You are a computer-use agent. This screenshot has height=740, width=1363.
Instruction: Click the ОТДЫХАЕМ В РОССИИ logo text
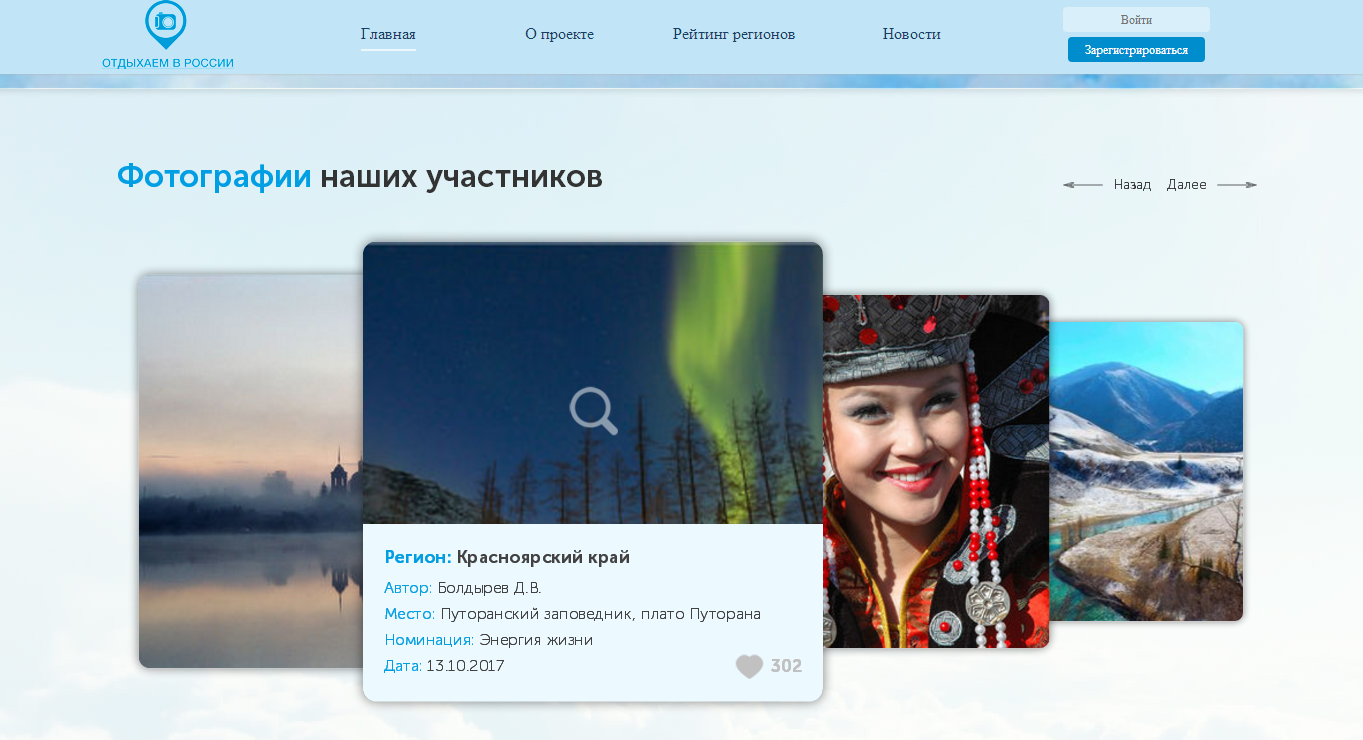168,63
